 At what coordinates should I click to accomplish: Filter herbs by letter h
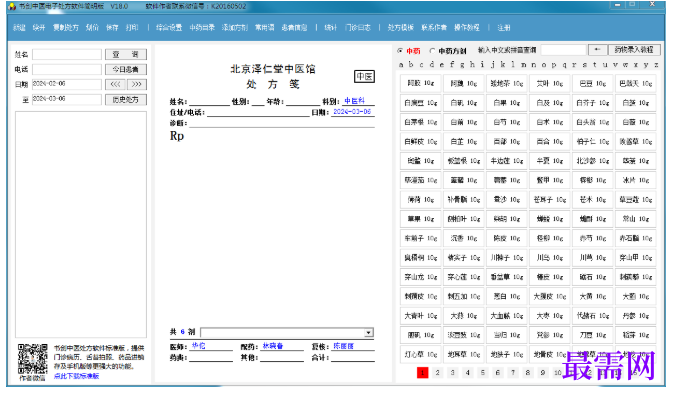[x=472, y=64]
